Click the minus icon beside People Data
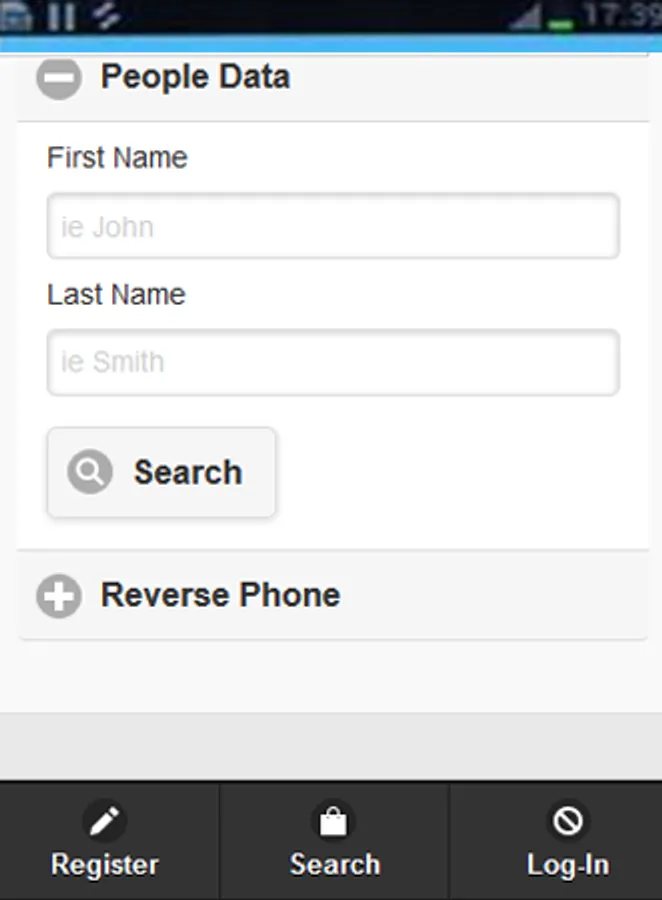This screenshot has height=900, width=662. (x=58, y=78)
